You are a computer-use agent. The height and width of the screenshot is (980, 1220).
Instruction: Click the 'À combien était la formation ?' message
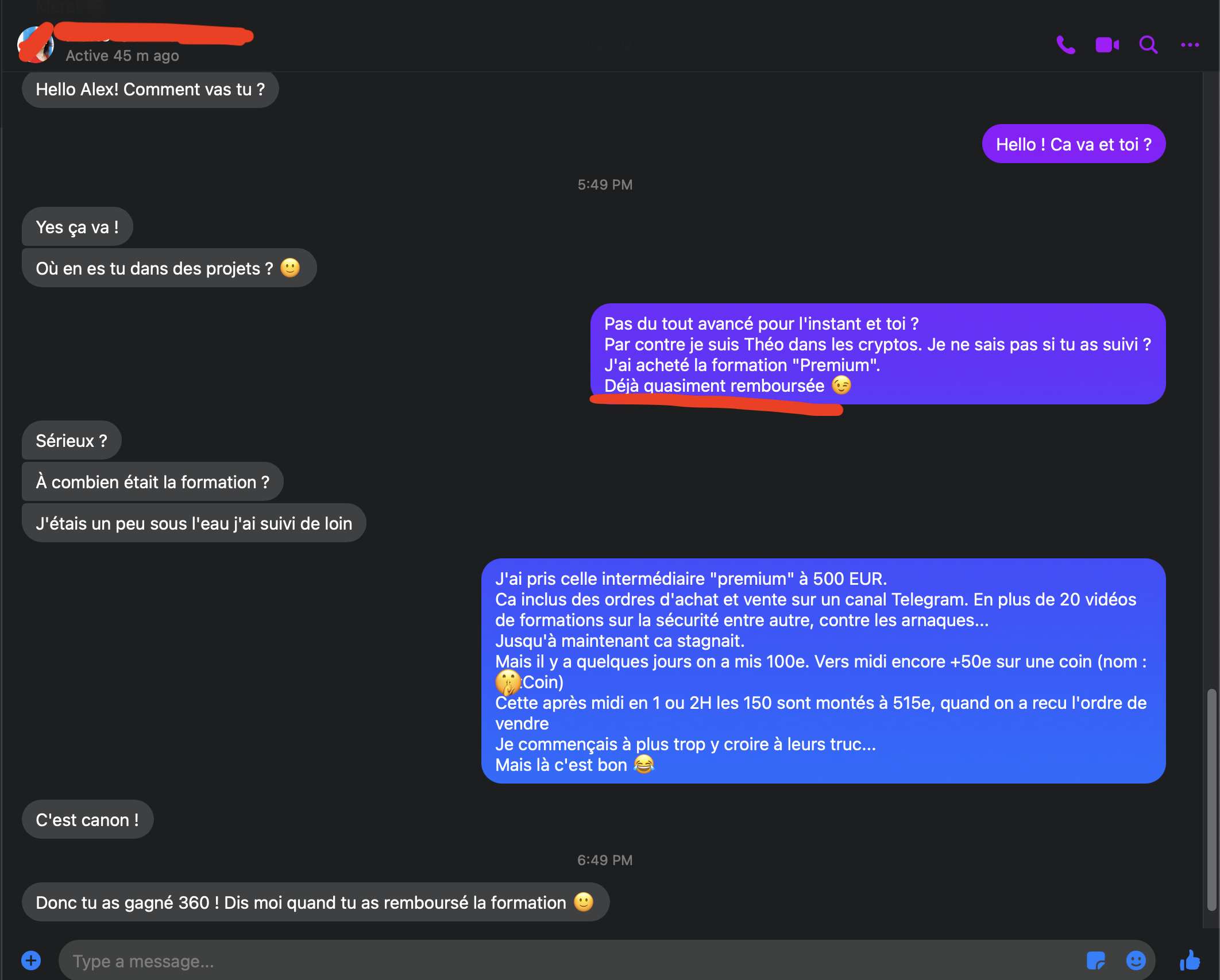click(x=152, y=482)
